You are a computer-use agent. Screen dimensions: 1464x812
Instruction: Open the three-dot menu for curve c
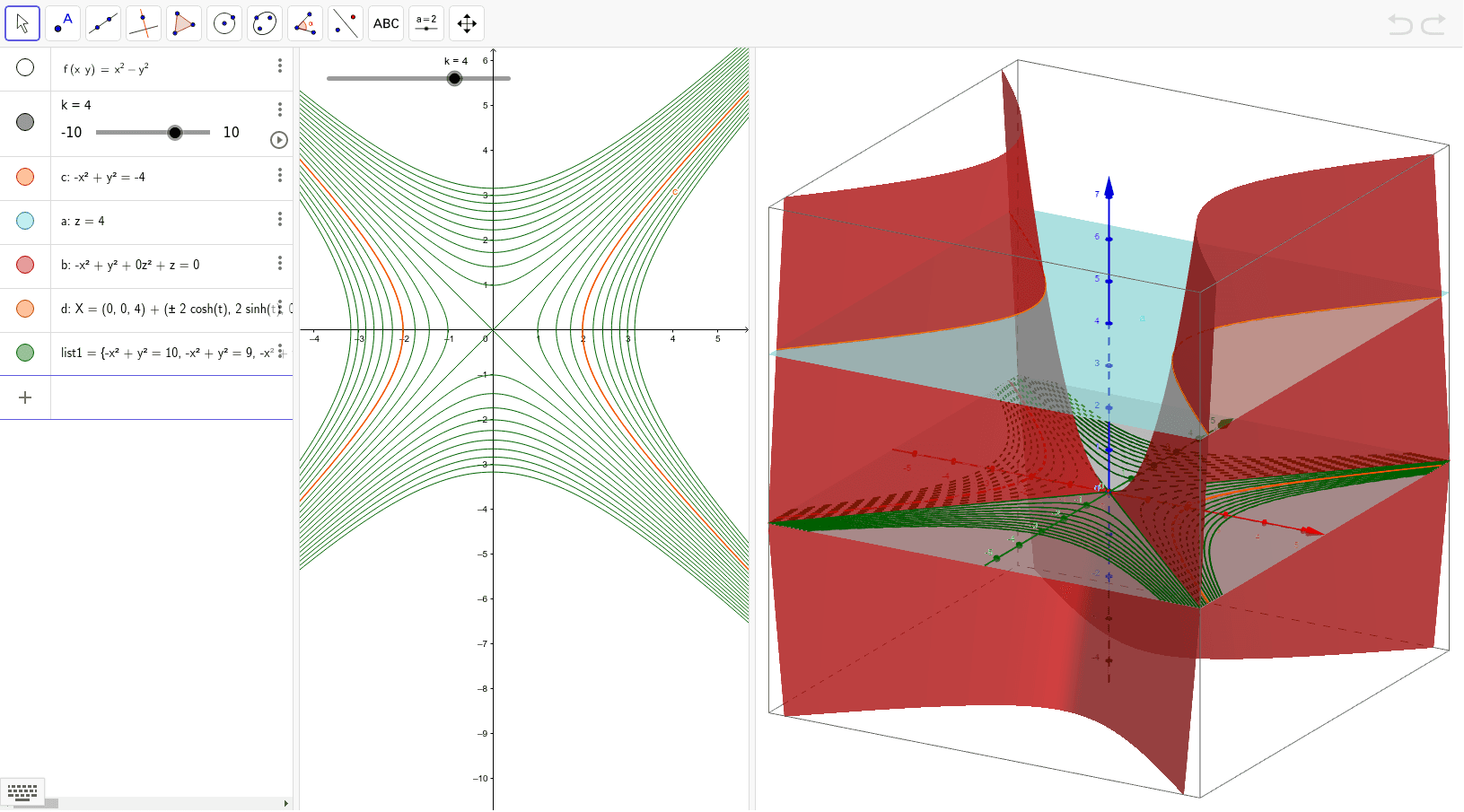[279, 177]
